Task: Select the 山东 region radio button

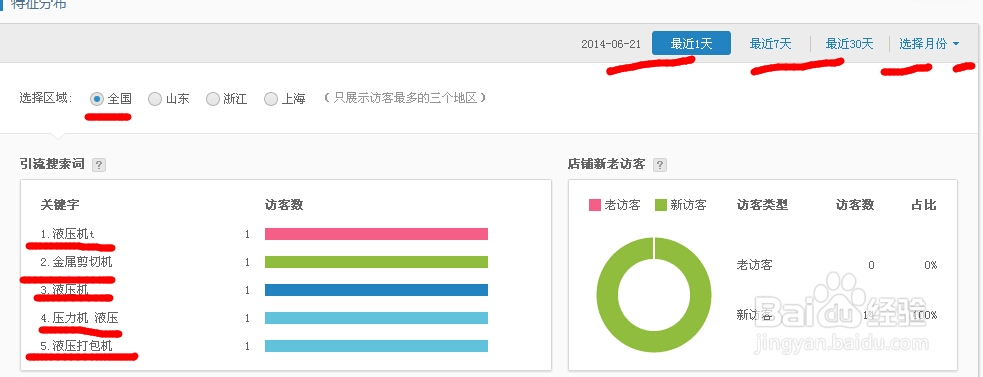Action: point(155,99)
